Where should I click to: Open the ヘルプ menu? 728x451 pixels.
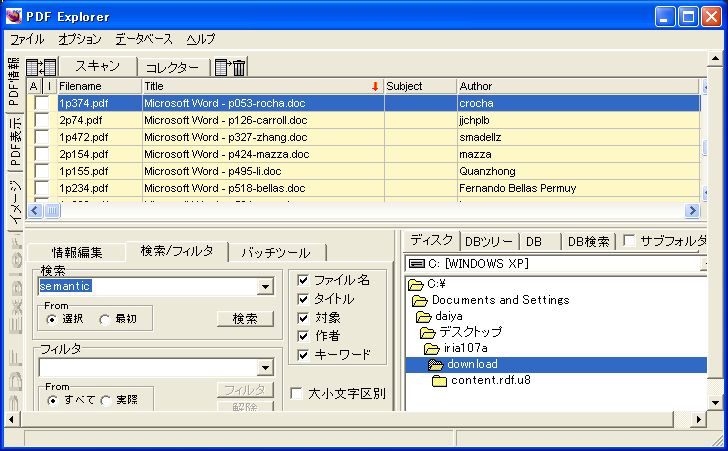pos(201,39)
